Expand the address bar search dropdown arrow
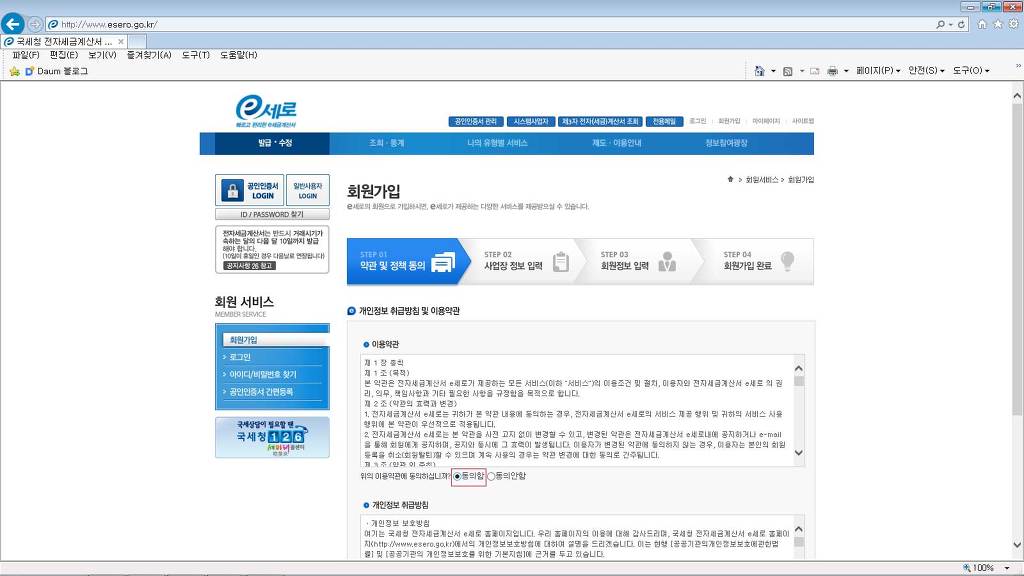 950,24
